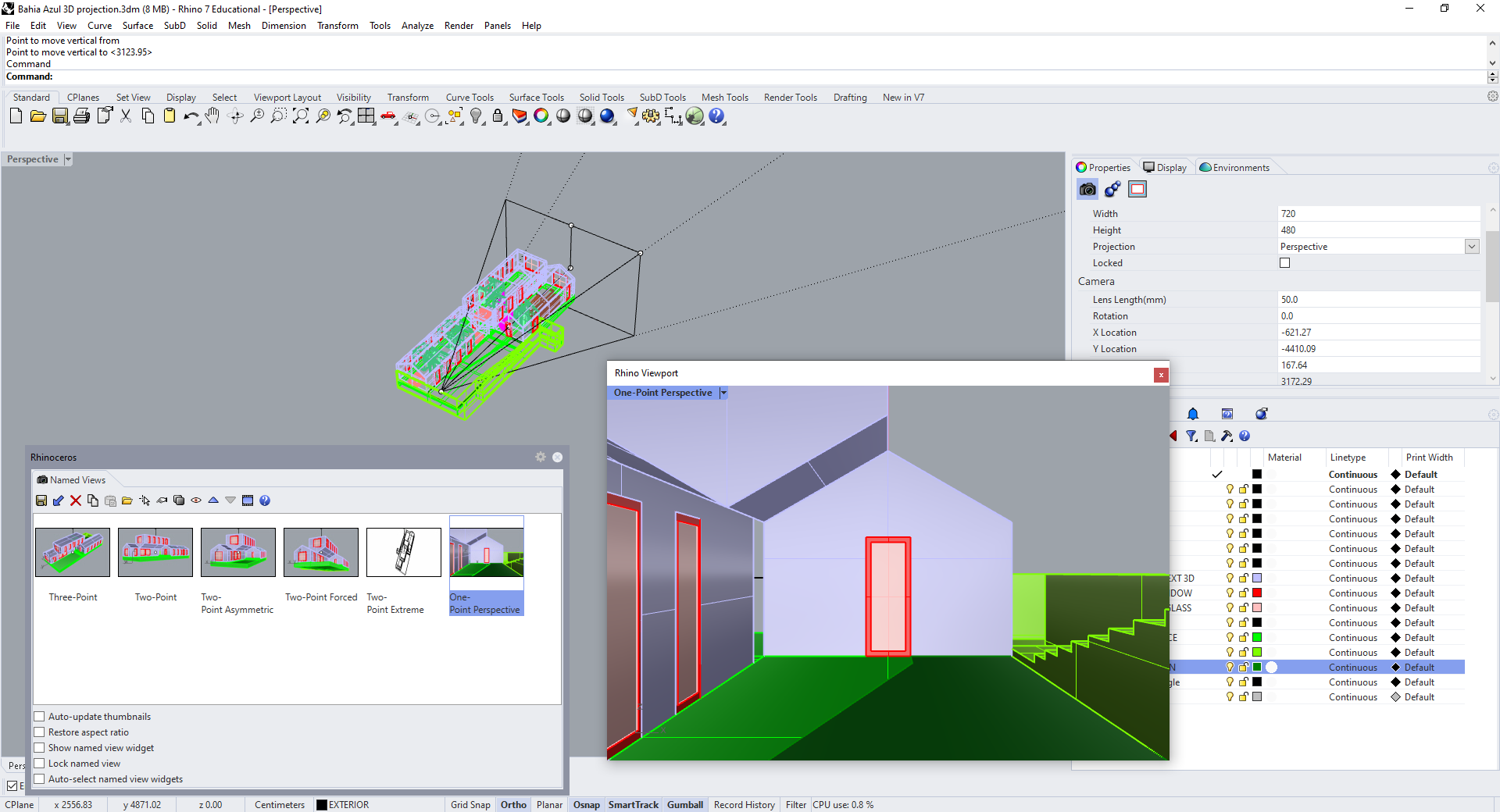This screenshot has height=812, width=1500.
Task: Select the Two-Point Extreme view thumbnail
Action: pos(403,553)
